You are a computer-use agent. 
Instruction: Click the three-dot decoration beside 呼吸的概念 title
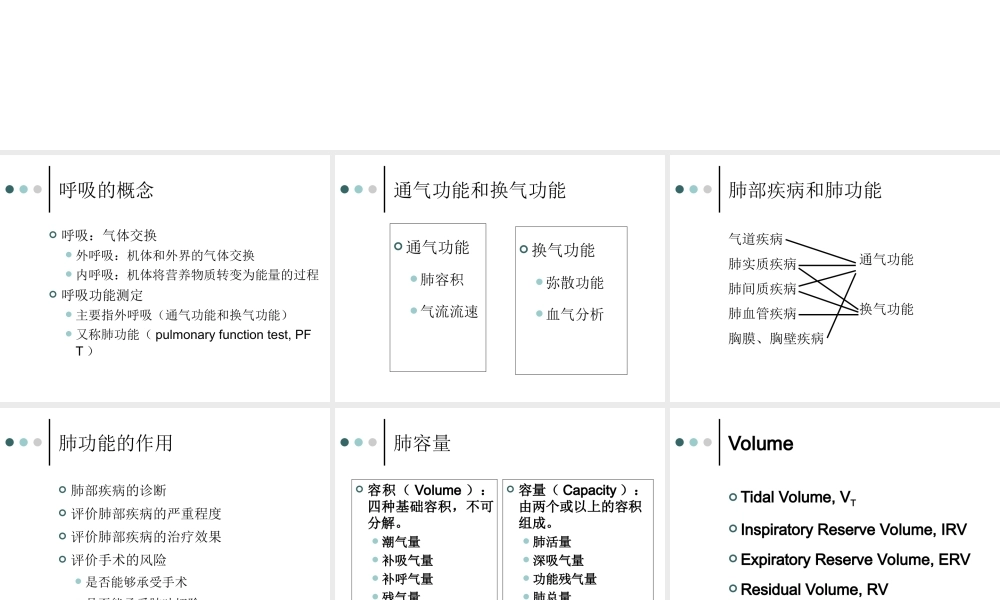[x=23, y=188]
